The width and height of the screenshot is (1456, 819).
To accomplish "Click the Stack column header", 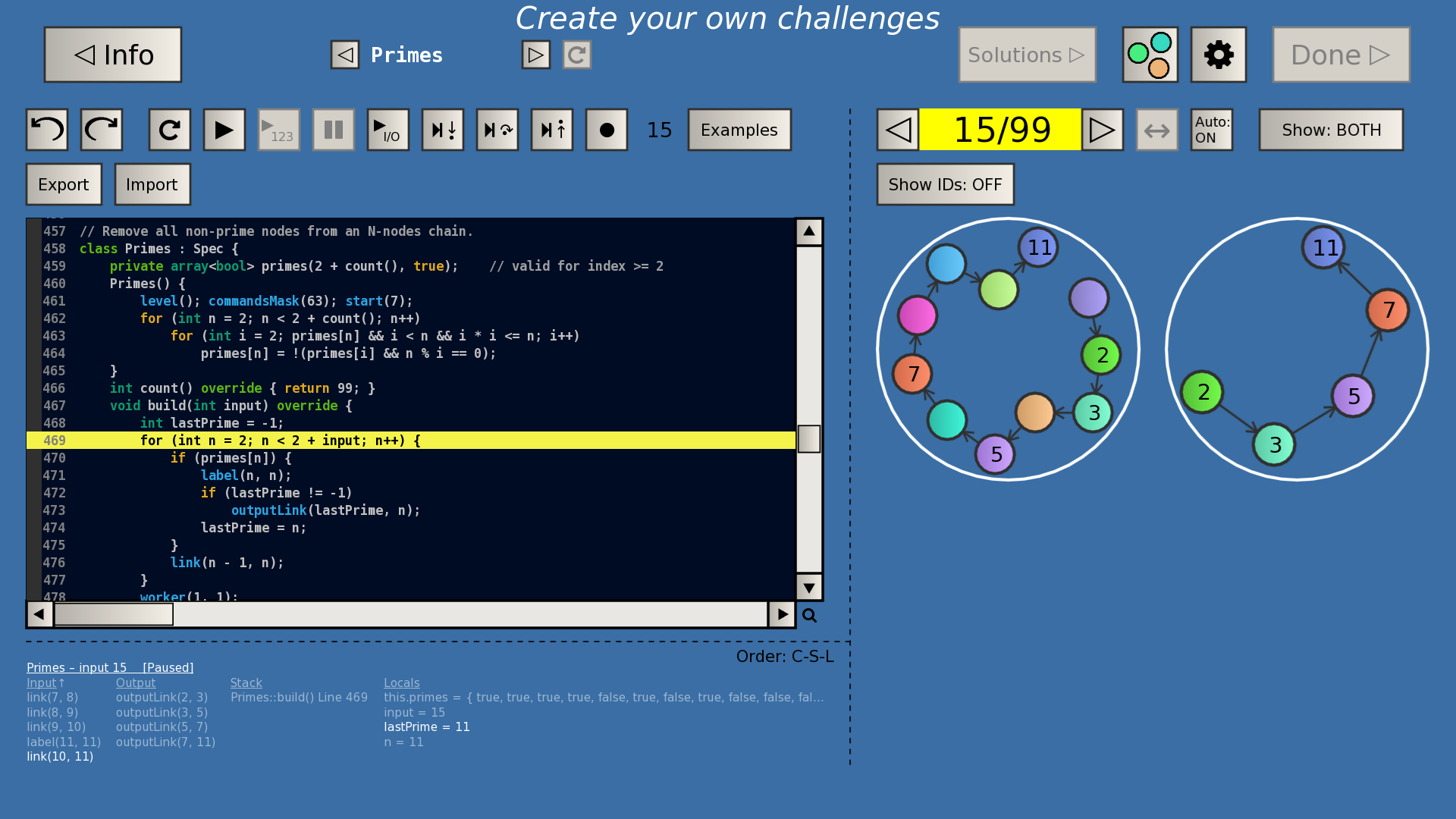I will (x=246, y=682).
